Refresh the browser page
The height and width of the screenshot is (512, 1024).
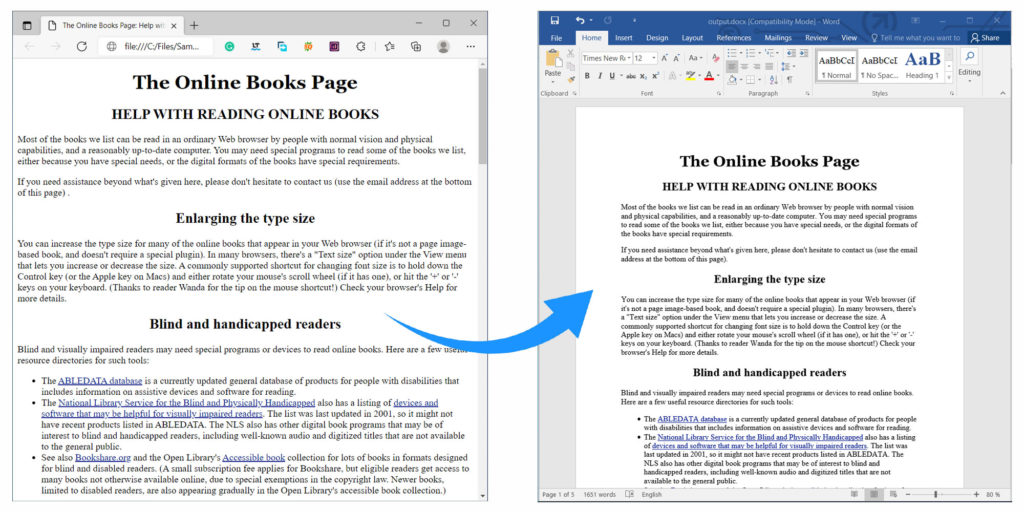pos(82,46)
